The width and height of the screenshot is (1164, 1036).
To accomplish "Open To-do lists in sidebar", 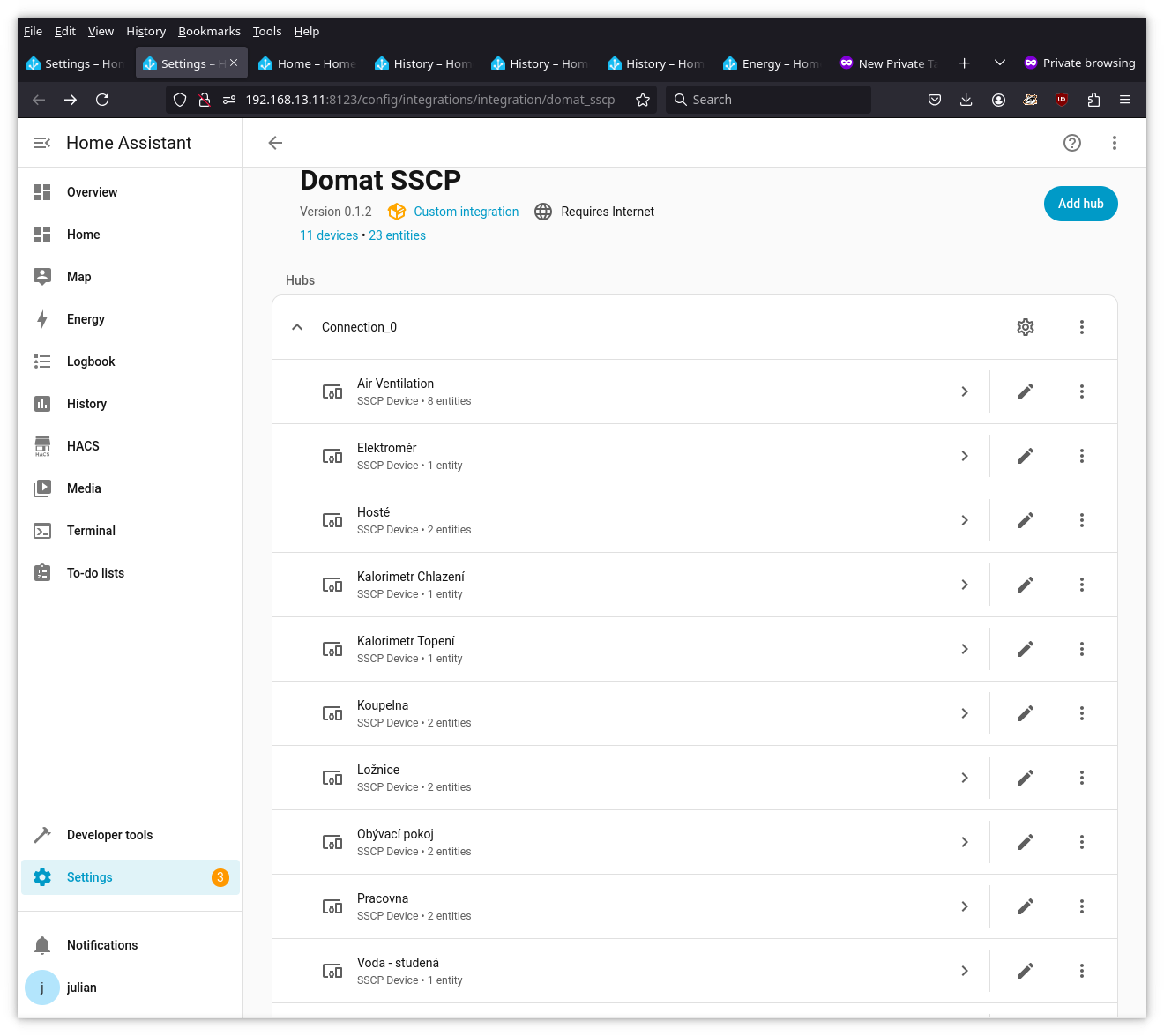I will 131,573.
